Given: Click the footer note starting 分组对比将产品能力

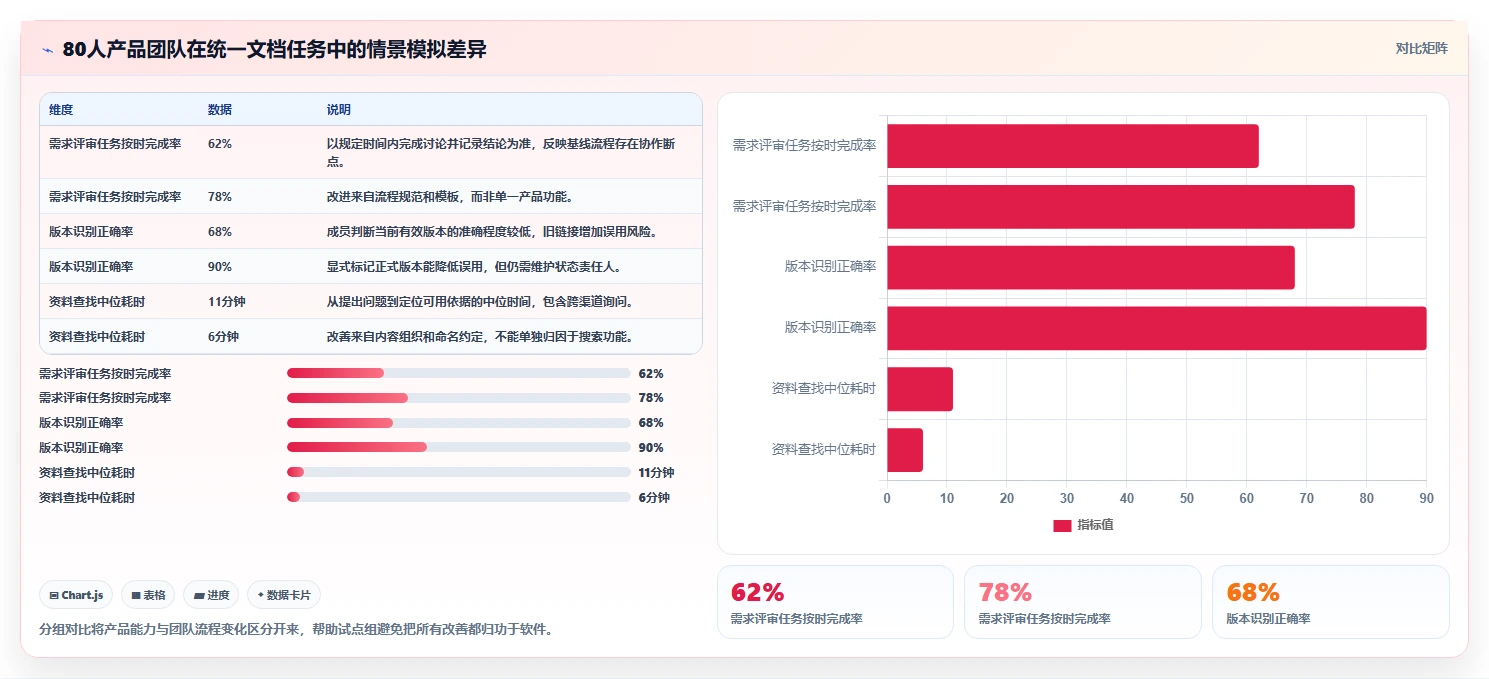Looking at the screenshot, I should point(296,630).
